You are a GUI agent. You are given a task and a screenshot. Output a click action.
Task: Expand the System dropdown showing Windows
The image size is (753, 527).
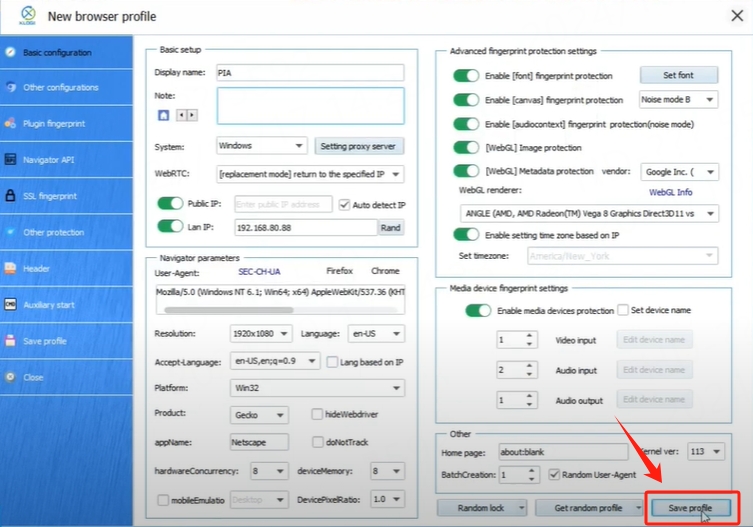[261, 146]
